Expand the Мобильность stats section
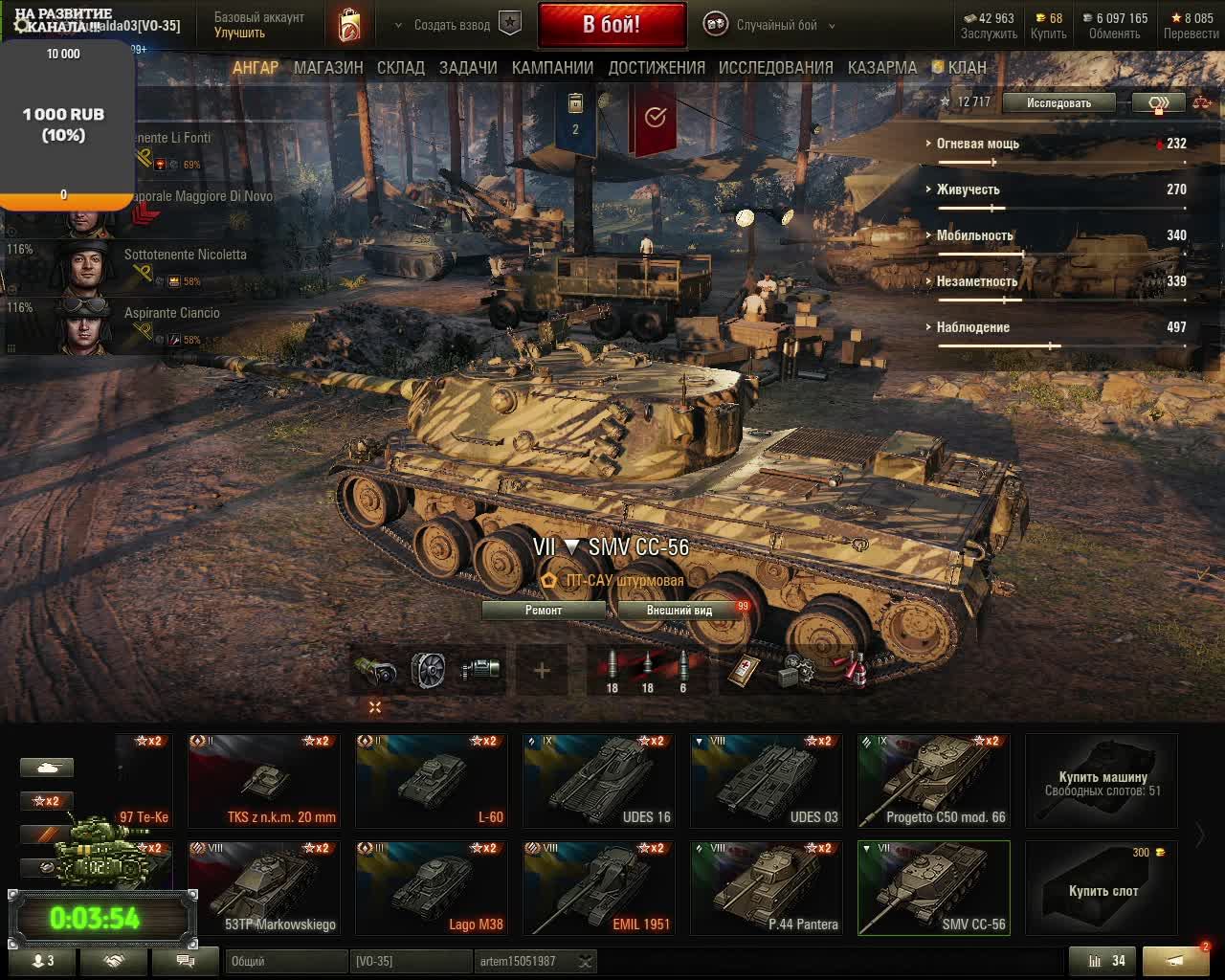The width and height of the screenshot is (1225, 980). point(973,235)
